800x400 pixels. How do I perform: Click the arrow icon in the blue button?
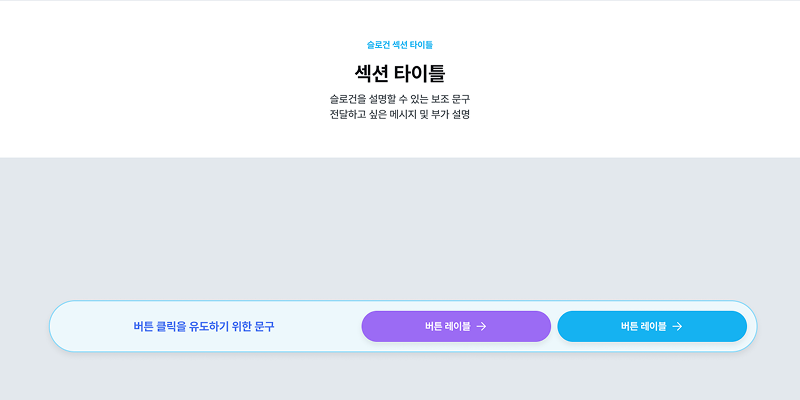pos(677,326)
